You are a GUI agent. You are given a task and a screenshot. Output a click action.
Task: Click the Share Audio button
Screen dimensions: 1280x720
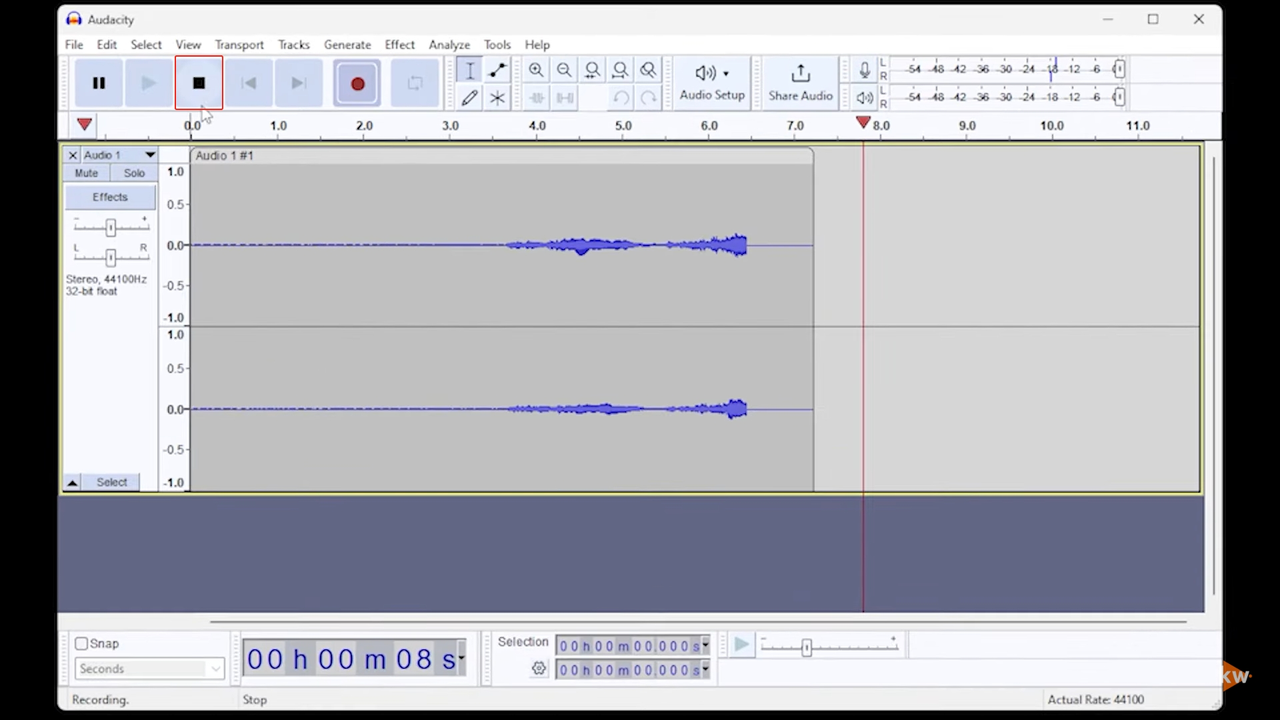point(800,83)
